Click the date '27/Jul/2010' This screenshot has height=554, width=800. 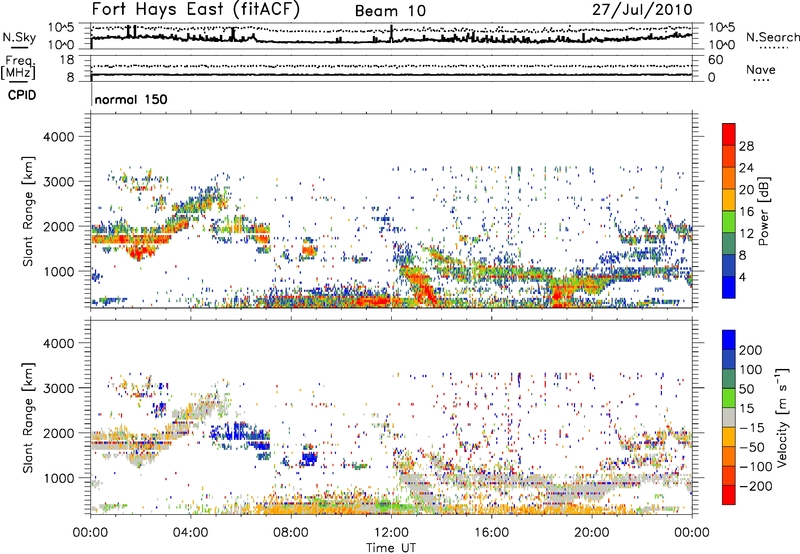[642, 10]
